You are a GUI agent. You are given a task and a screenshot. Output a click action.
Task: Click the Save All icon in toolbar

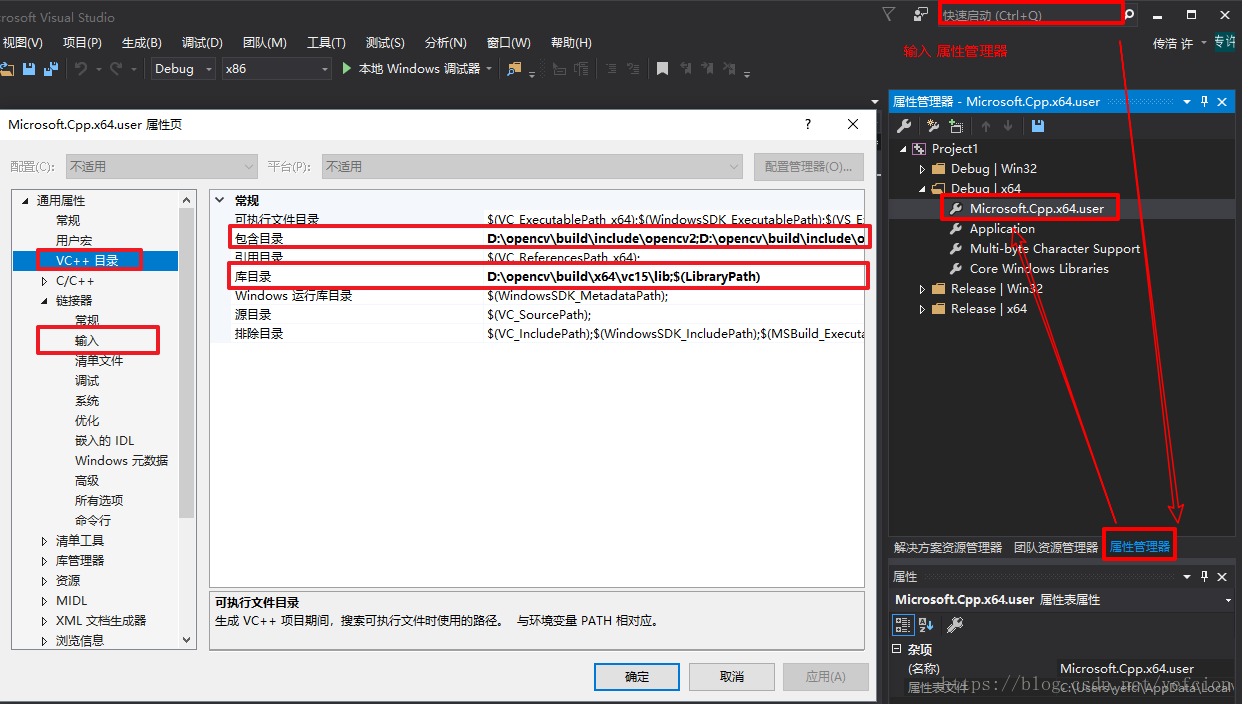point(49,69)
